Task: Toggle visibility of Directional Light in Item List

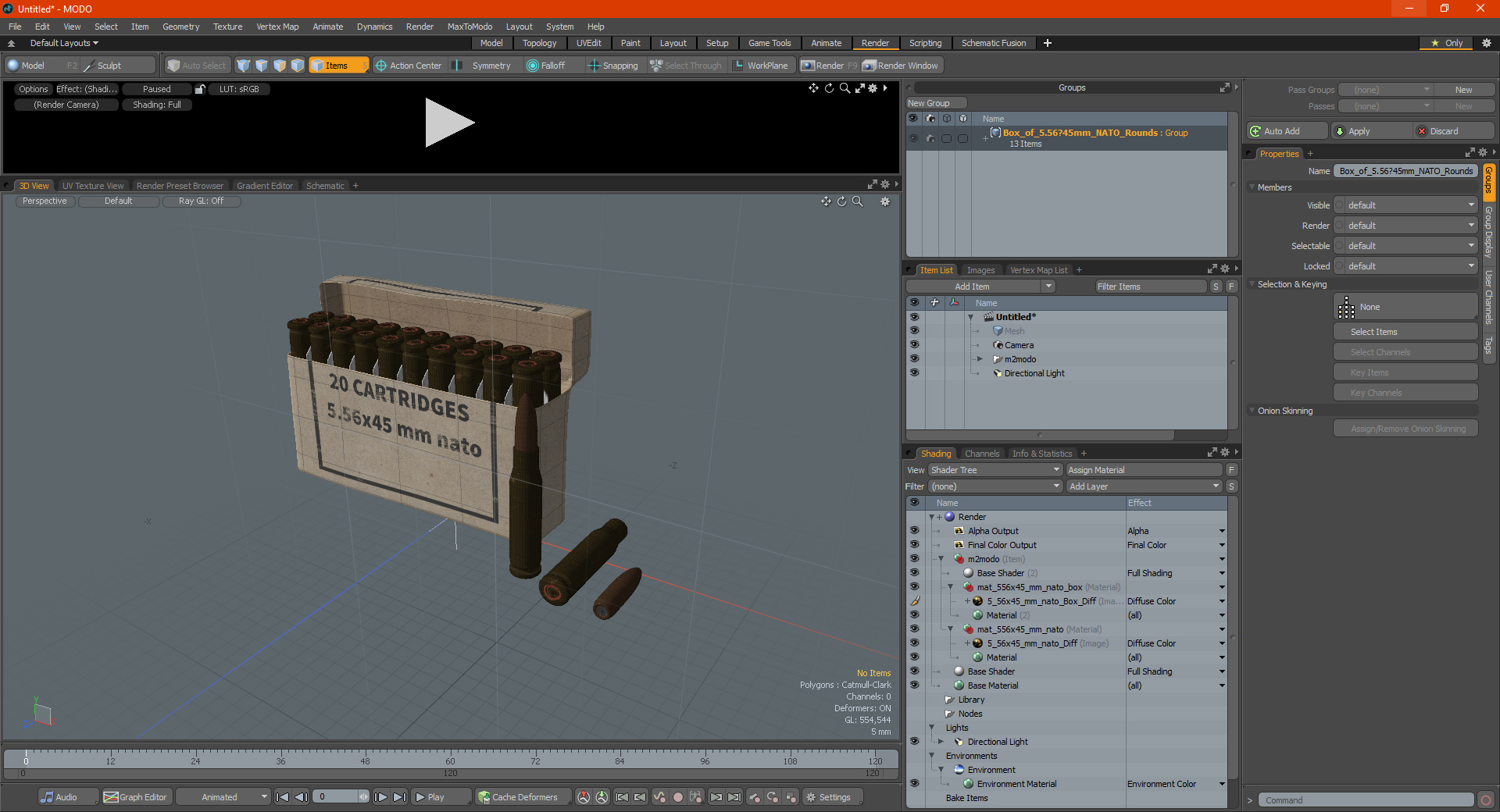Action: tap(914, 373)
